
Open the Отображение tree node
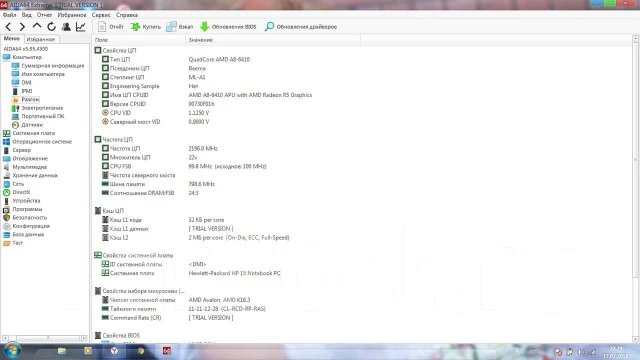[30, 158]
